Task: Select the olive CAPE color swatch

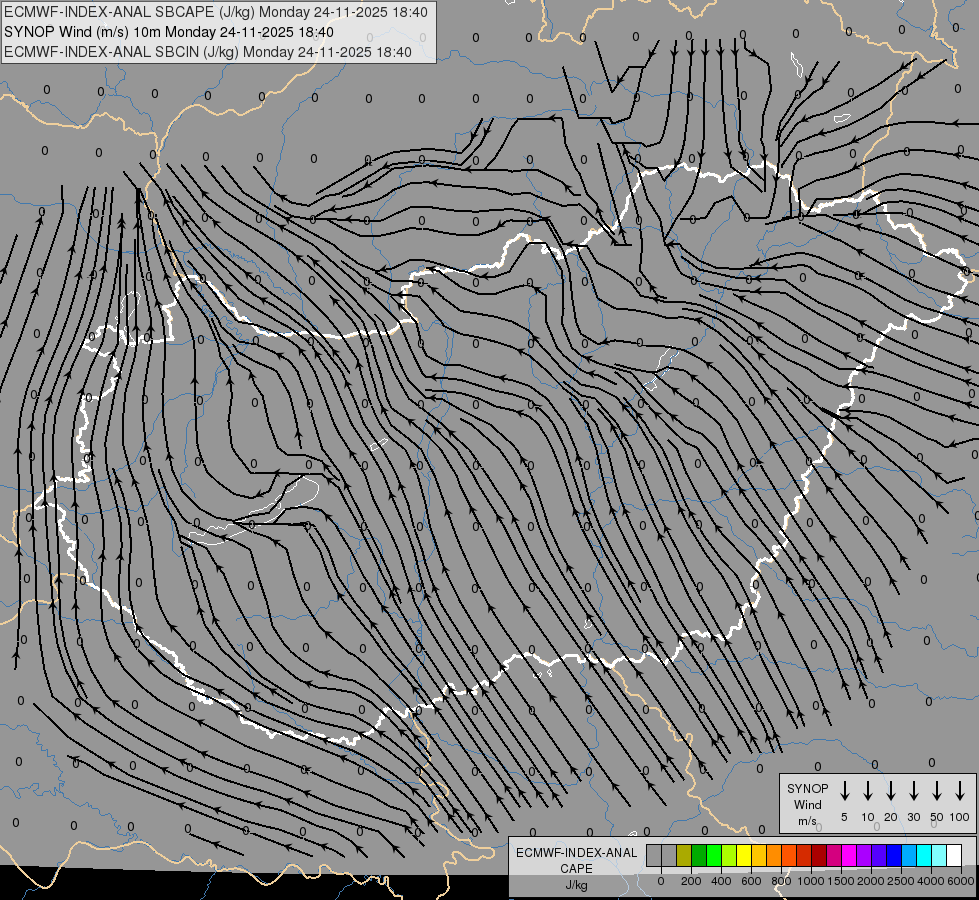Action: pyautogui.click(x=684, y=855)
